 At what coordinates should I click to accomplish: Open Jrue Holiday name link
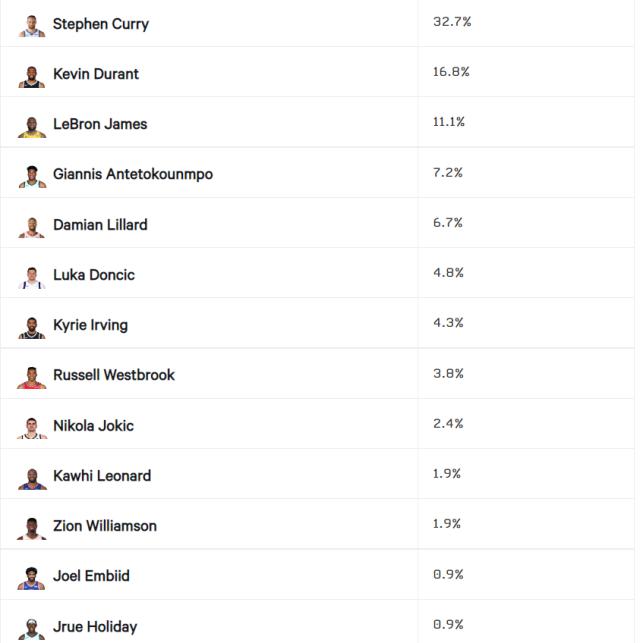(x=95, y=626)
